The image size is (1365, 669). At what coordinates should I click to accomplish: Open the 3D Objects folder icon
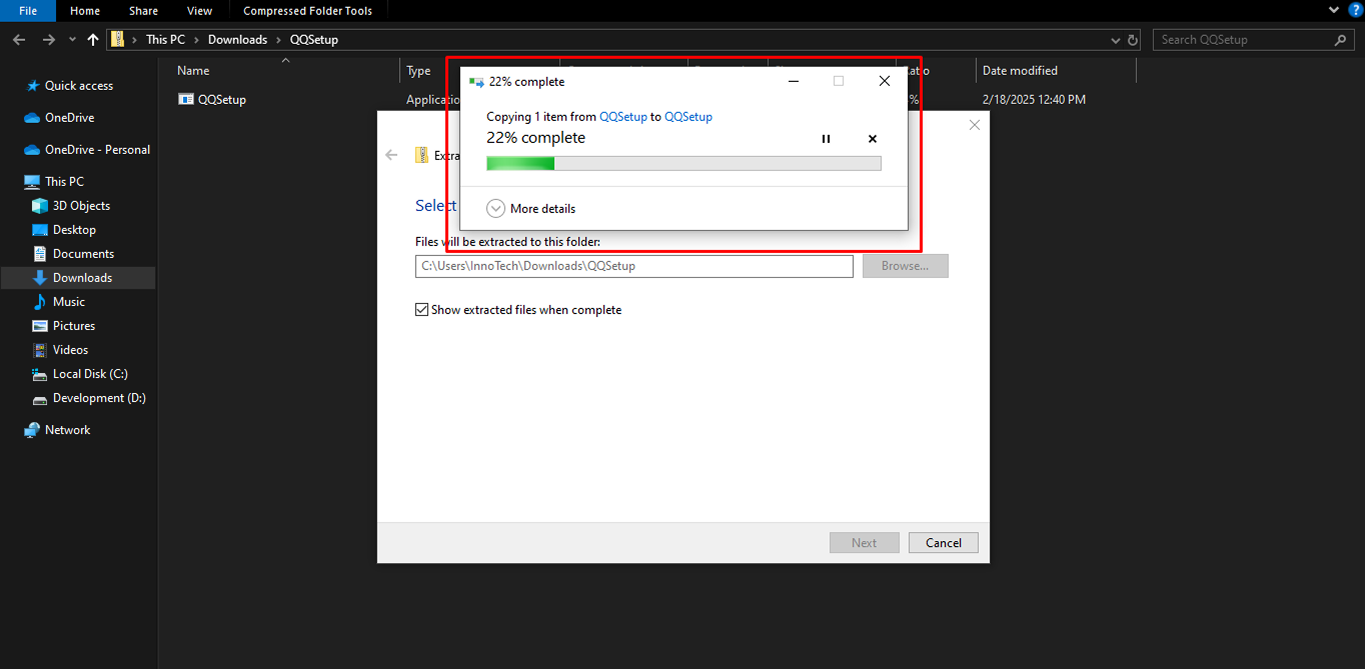[40, 206]
